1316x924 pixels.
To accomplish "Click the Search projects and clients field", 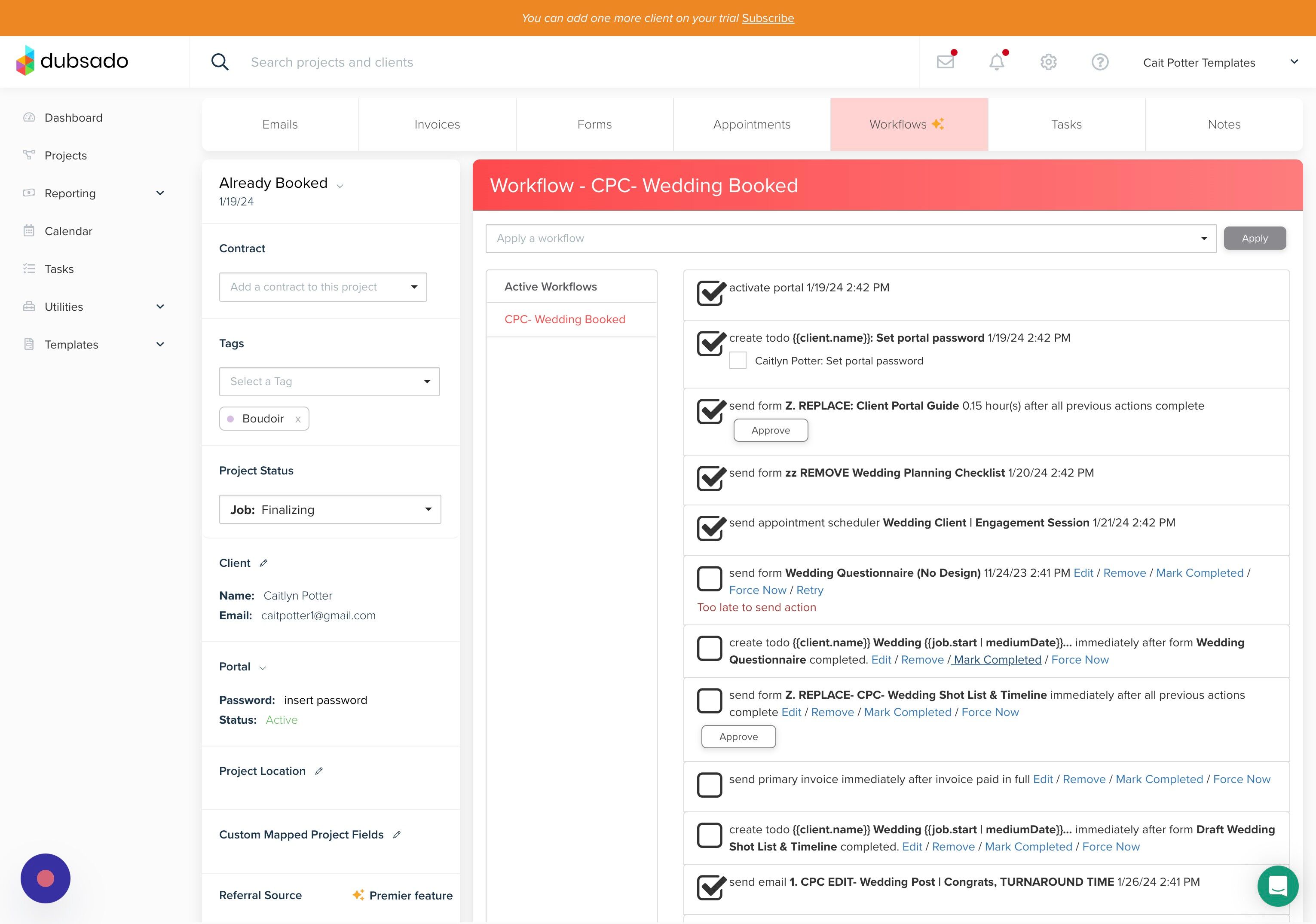I will [x=332, y=62].
